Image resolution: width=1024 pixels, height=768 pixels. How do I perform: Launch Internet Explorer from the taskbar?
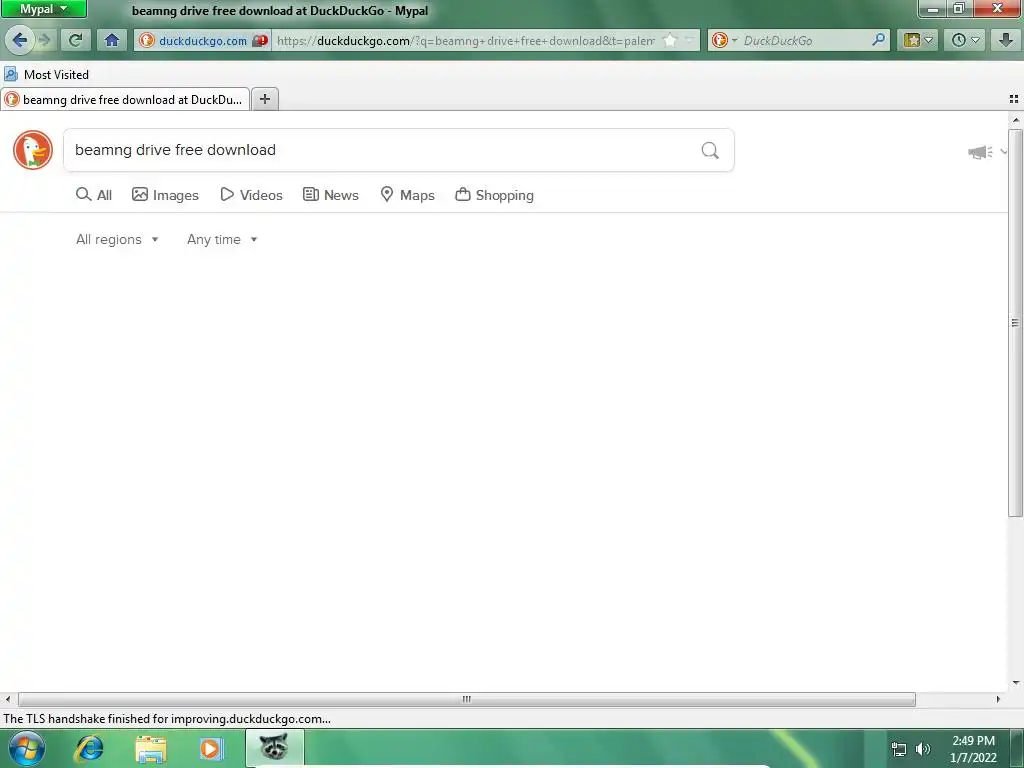89,749
